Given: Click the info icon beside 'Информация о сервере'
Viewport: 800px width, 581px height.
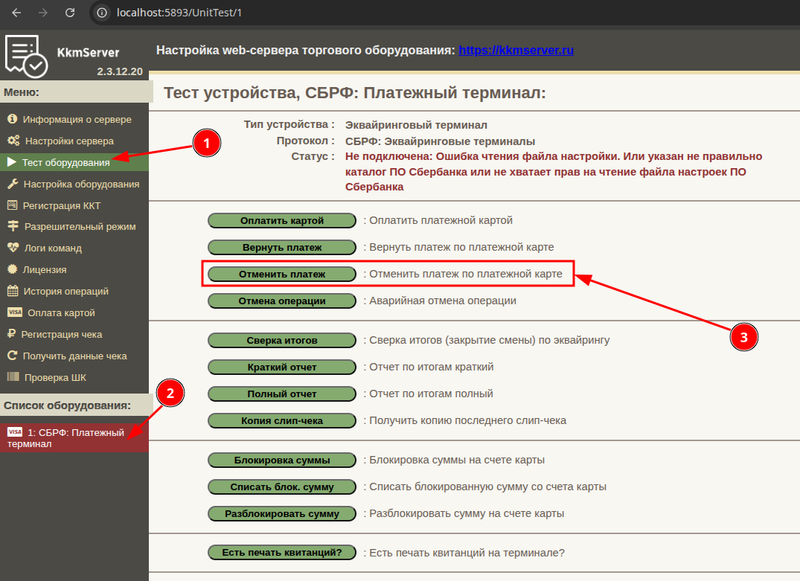Looking at the screenshot, I should (x=13, y=119).
